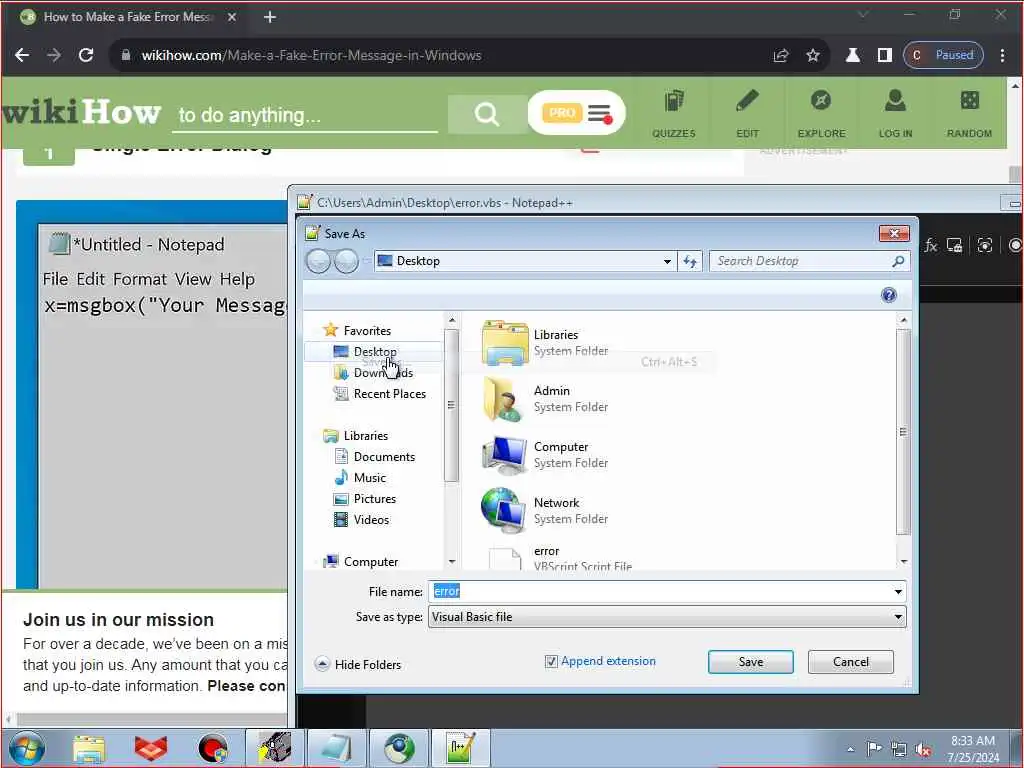Image resolution: width=1024 pixels, height=768 pixels.
Task: Open Windows Start menu
Action: tap(27, 748)
